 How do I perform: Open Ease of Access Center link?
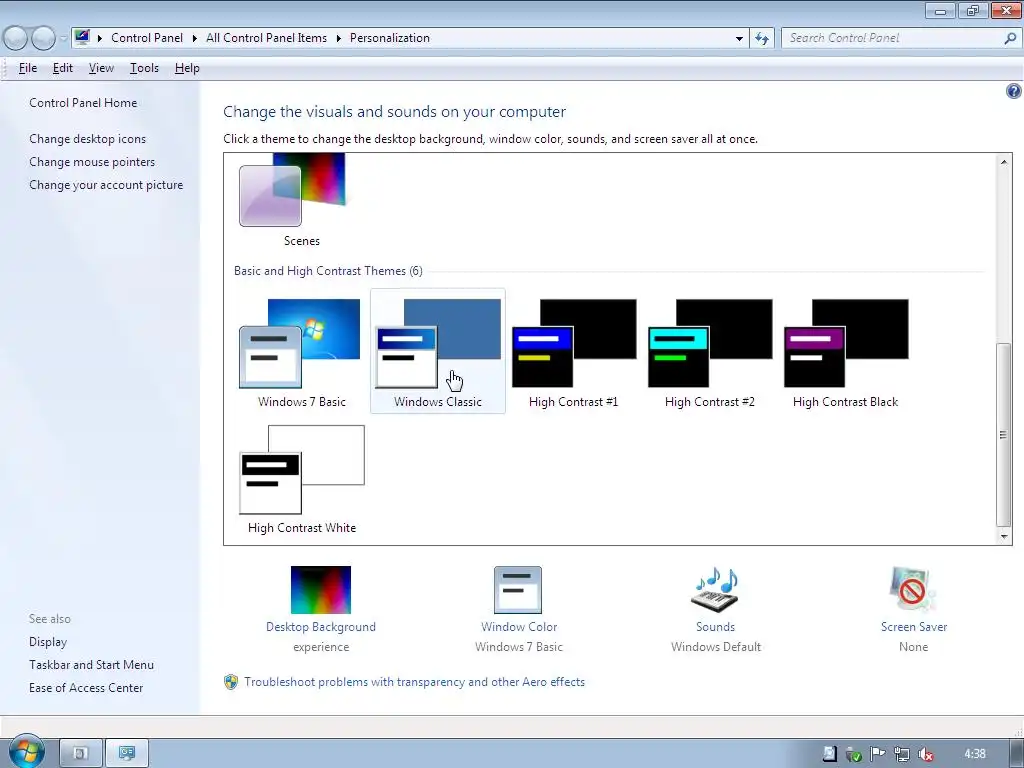86,688
